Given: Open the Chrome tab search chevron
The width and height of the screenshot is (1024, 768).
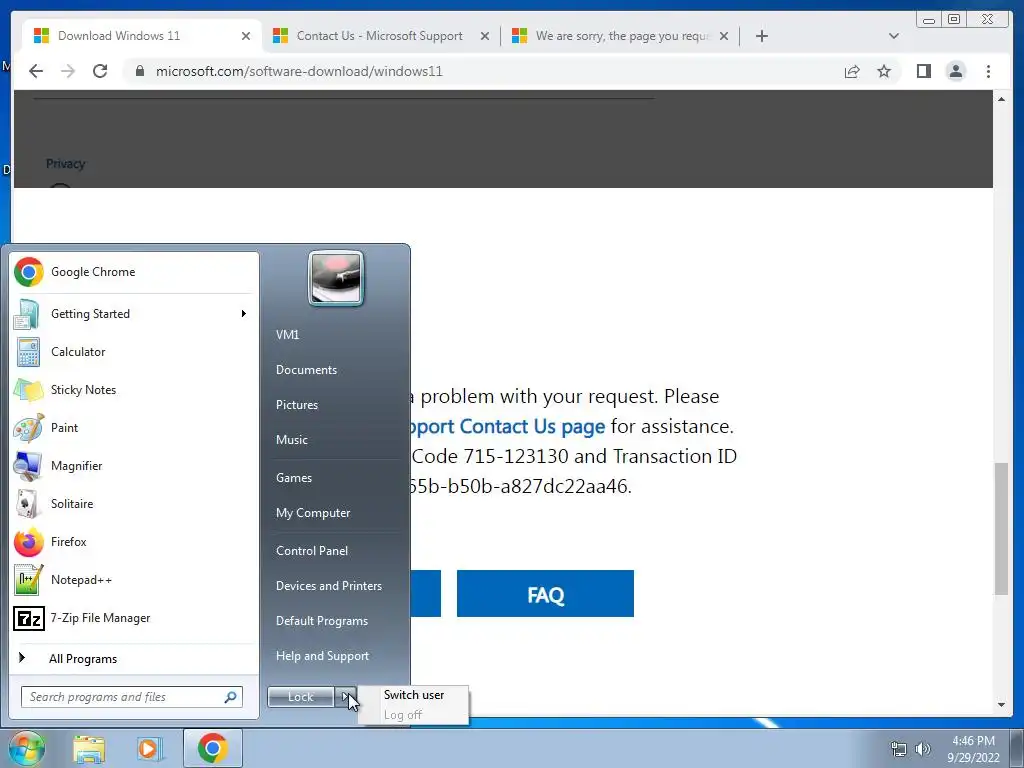Looking at the screenshot, I should pyautogui.click(x=893, y=36).
